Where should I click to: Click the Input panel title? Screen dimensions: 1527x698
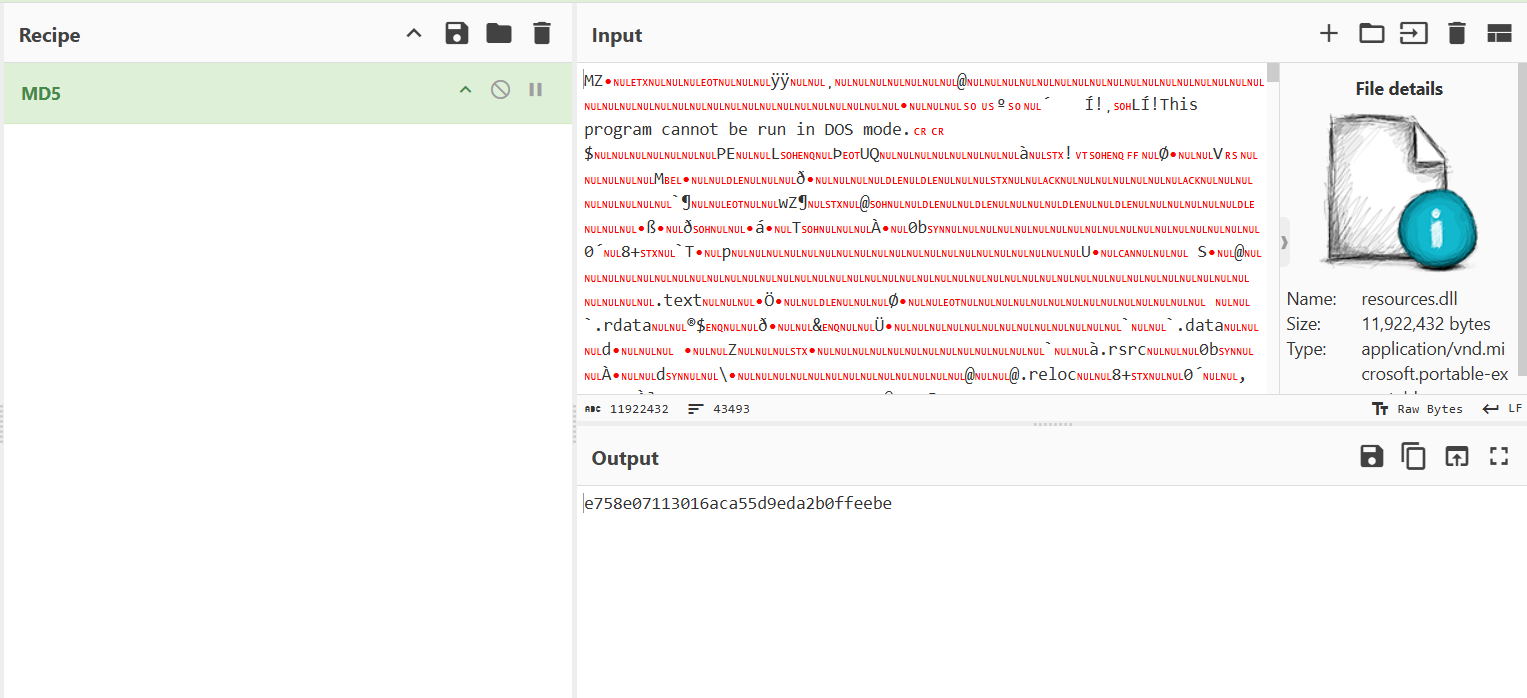(617, 35)
